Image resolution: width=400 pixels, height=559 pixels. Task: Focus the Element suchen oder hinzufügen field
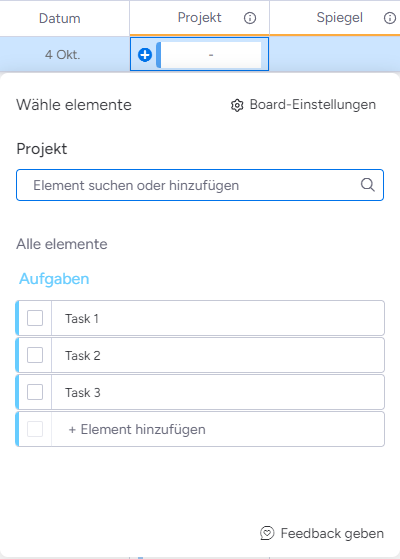click(x=200, y=185)
